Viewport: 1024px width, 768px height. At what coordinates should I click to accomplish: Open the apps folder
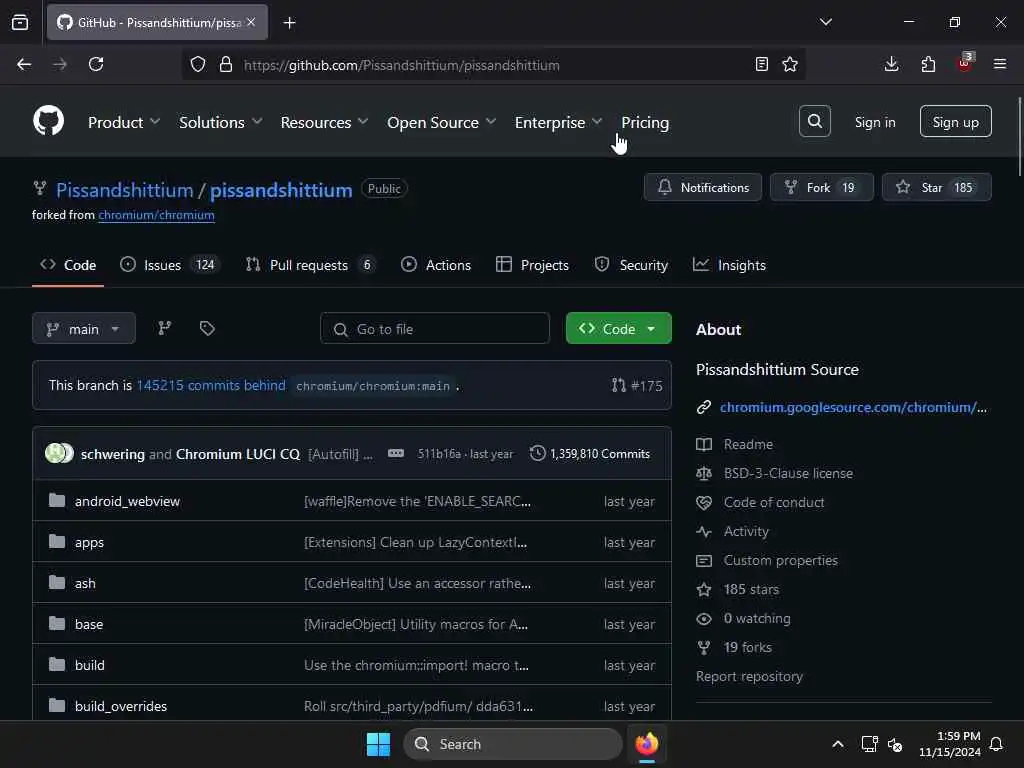coord(89,543)
